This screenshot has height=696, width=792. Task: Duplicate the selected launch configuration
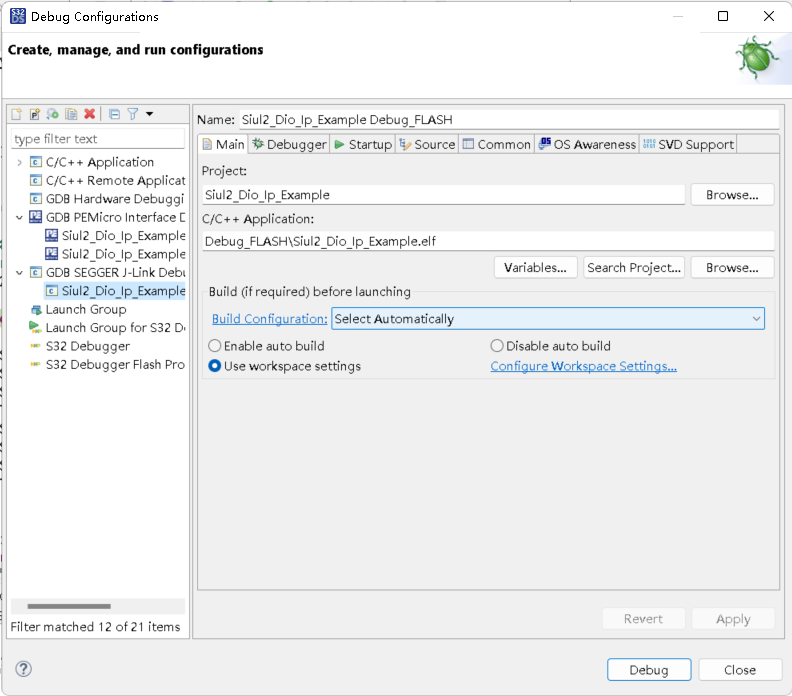click(71, 115)
